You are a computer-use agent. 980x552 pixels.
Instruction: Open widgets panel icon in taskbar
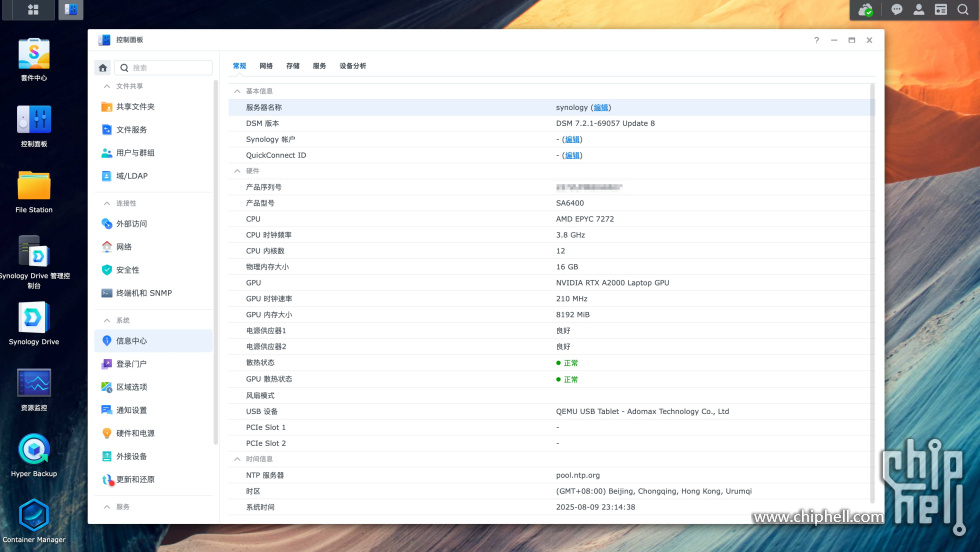941,9
